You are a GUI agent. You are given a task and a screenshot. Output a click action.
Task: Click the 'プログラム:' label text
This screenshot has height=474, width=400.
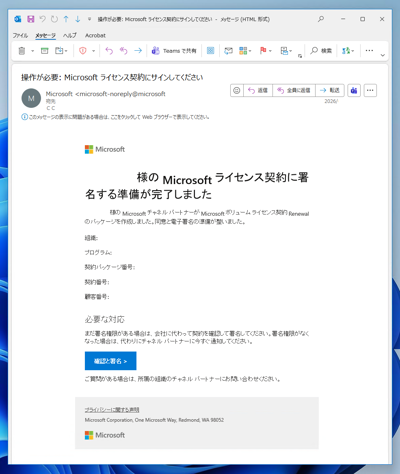click(98, 253)
